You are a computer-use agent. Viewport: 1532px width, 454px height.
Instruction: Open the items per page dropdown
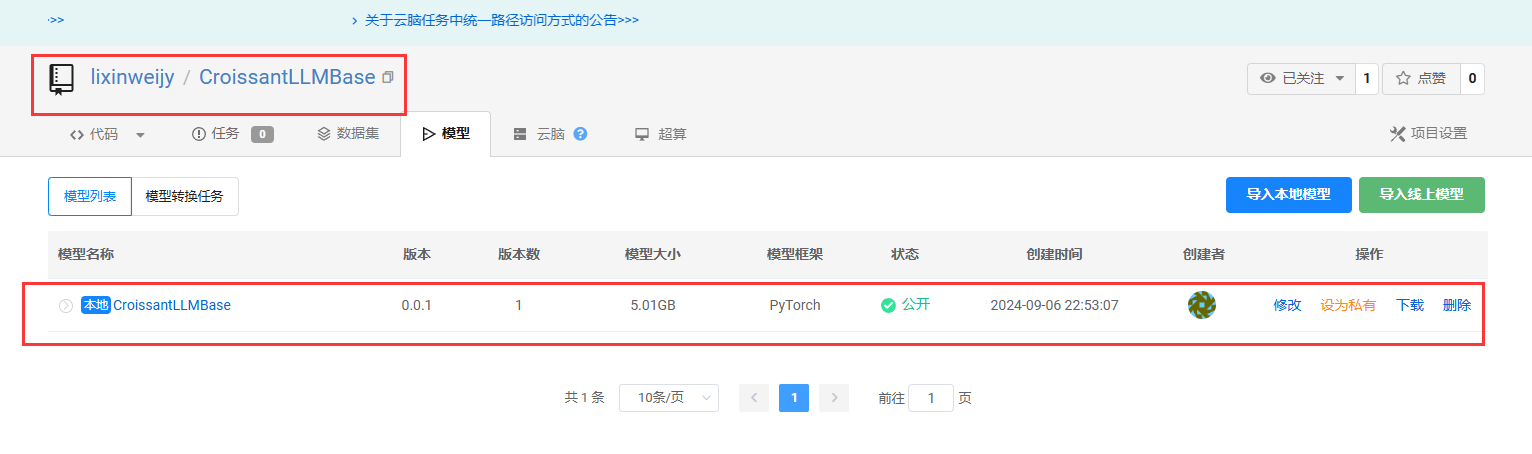668,398
